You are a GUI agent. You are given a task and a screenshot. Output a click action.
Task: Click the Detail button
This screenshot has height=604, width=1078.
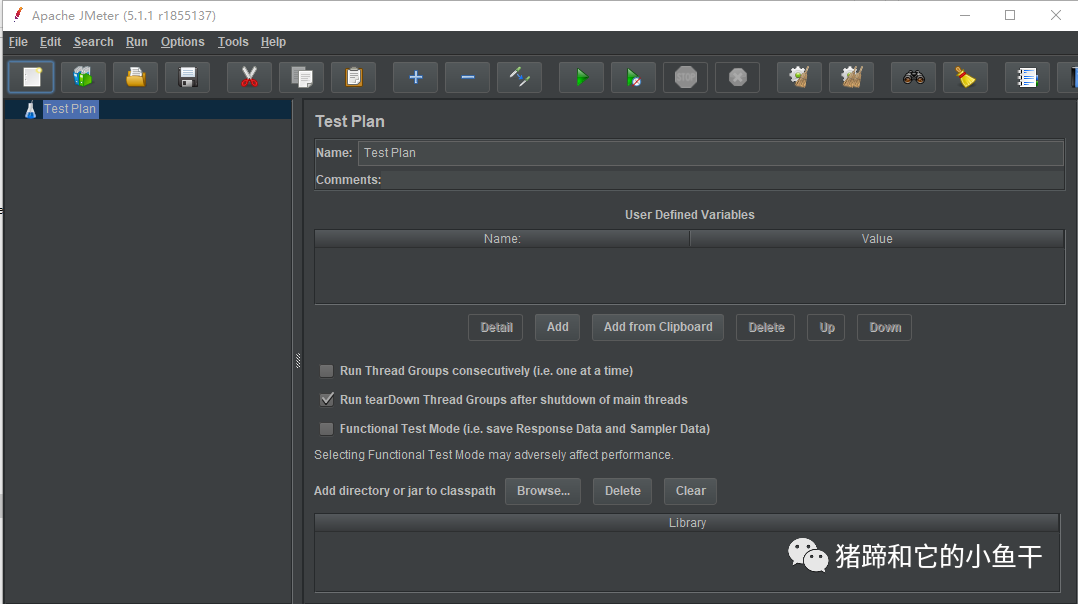(496, 328)
